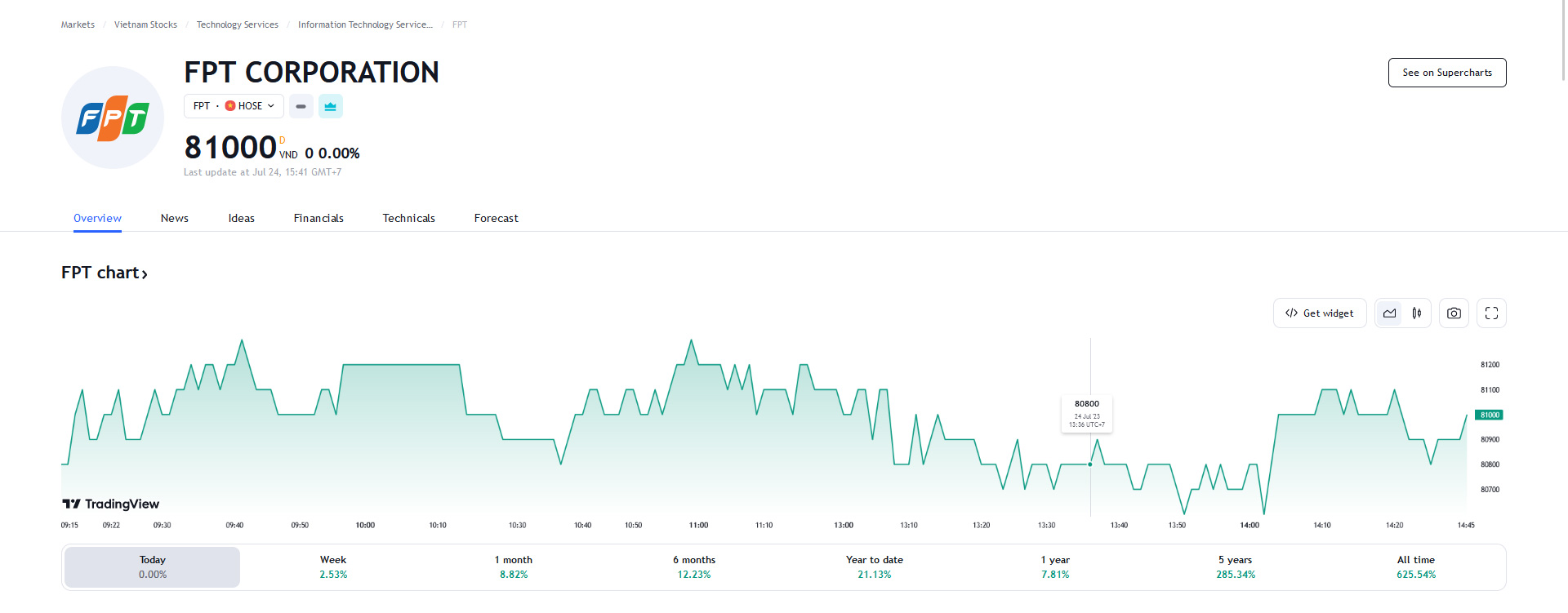Viewport: 1568px width, 613px height.
Task: Open chart in fullscreen mode
Action: tap(1491, 313)
